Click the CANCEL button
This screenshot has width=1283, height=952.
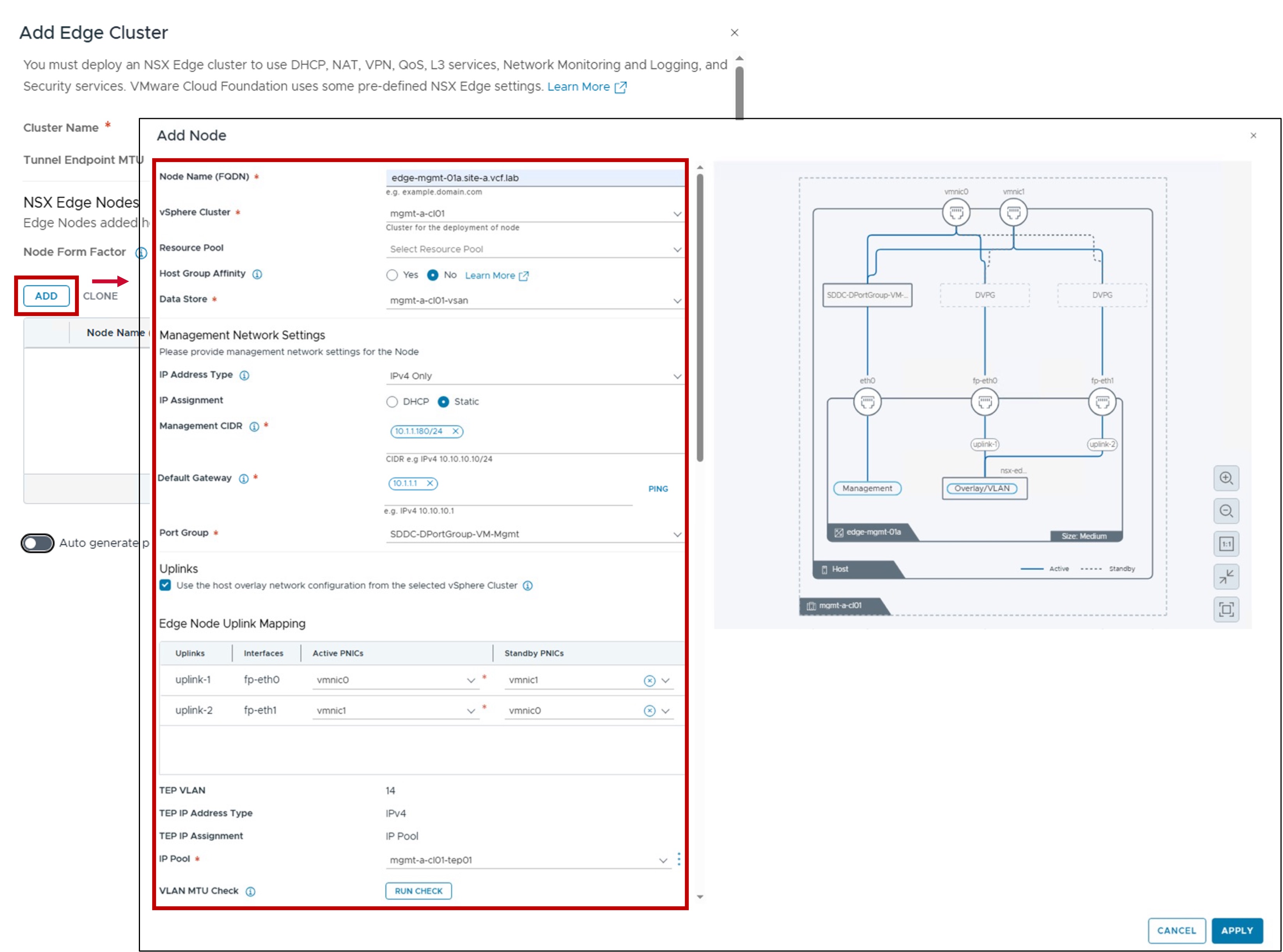click(x=1177, y=931)
